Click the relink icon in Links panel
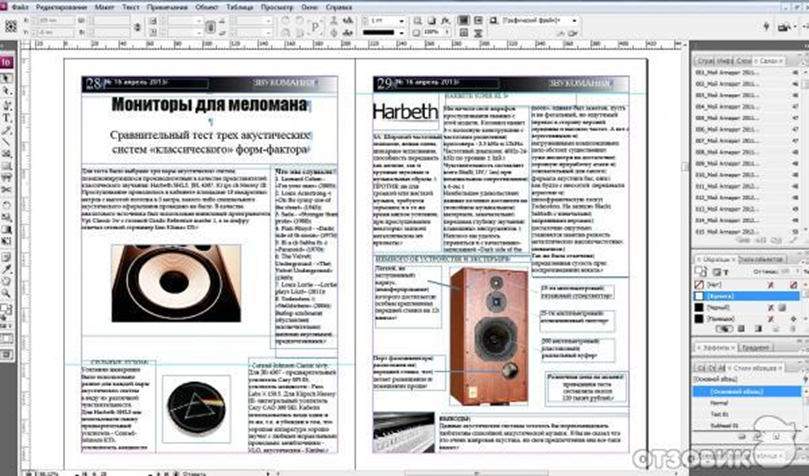 click(742, 241)
